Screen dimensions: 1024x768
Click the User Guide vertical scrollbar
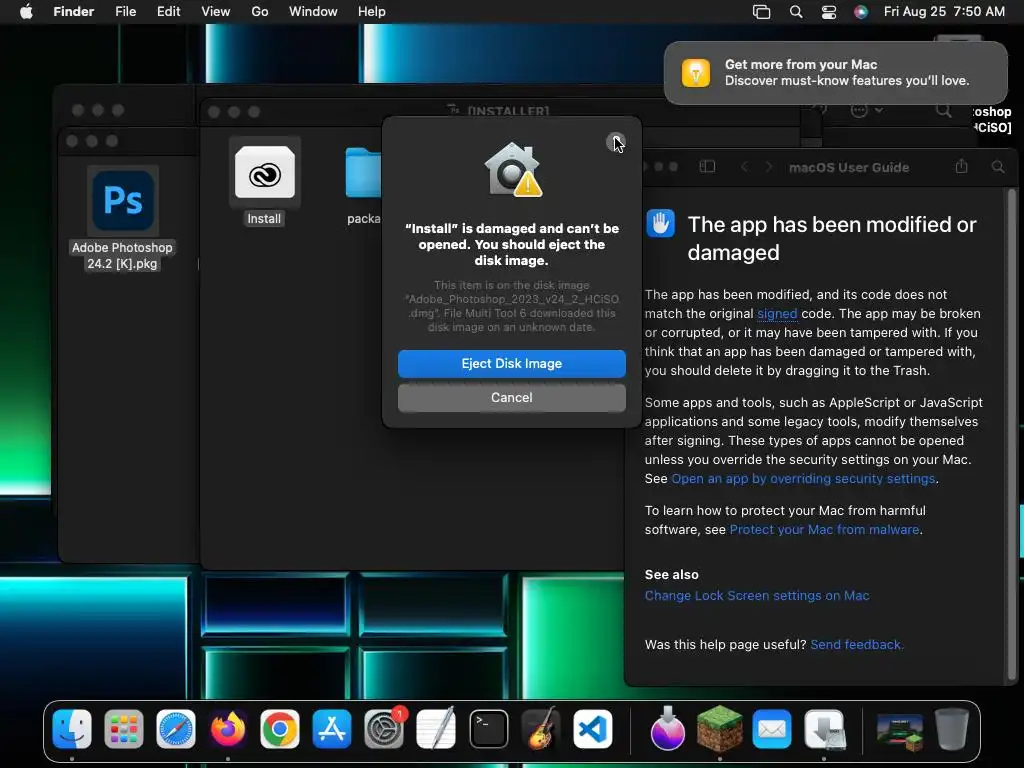(x=1013, y=434)
